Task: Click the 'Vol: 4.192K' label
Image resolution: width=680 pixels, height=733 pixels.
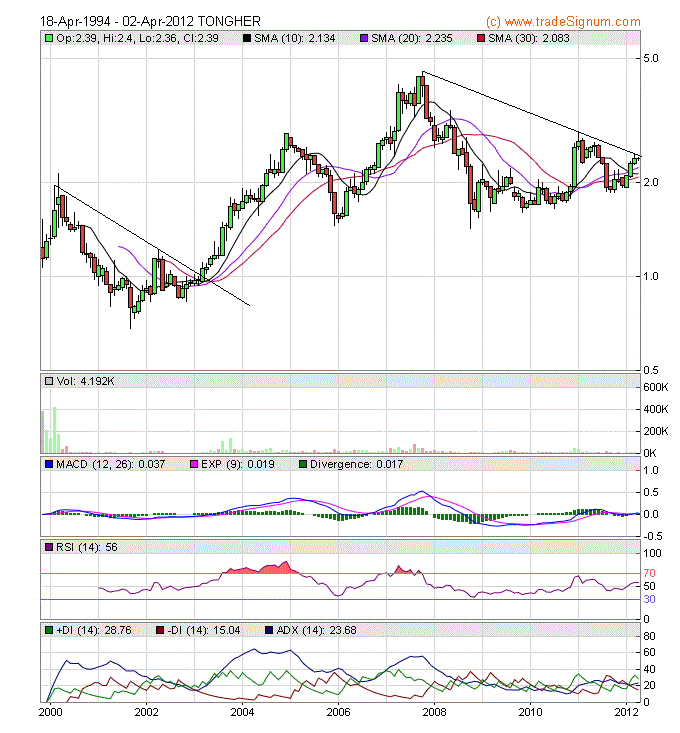Action: (85, 381)
